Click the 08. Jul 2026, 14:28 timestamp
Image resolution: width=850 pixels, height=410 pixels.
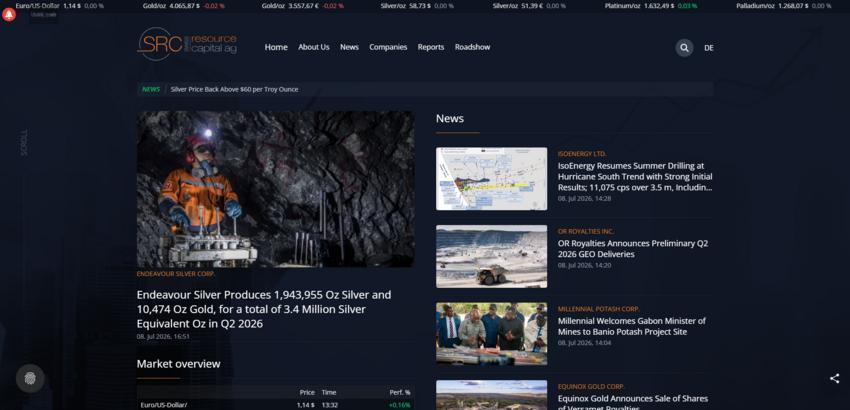(584, 199)
